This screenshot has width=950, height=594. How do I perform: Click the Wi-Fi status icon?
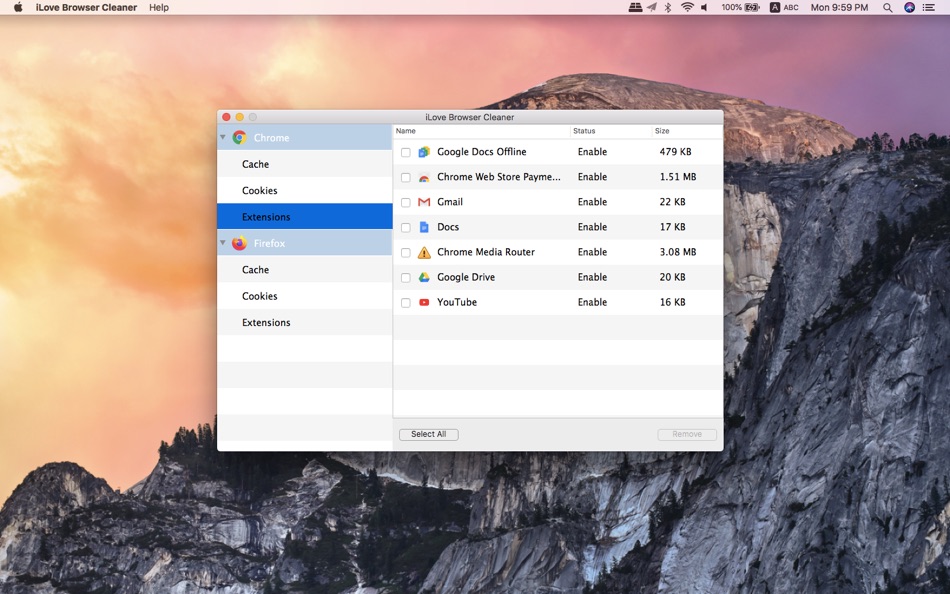tap(687, 7)
